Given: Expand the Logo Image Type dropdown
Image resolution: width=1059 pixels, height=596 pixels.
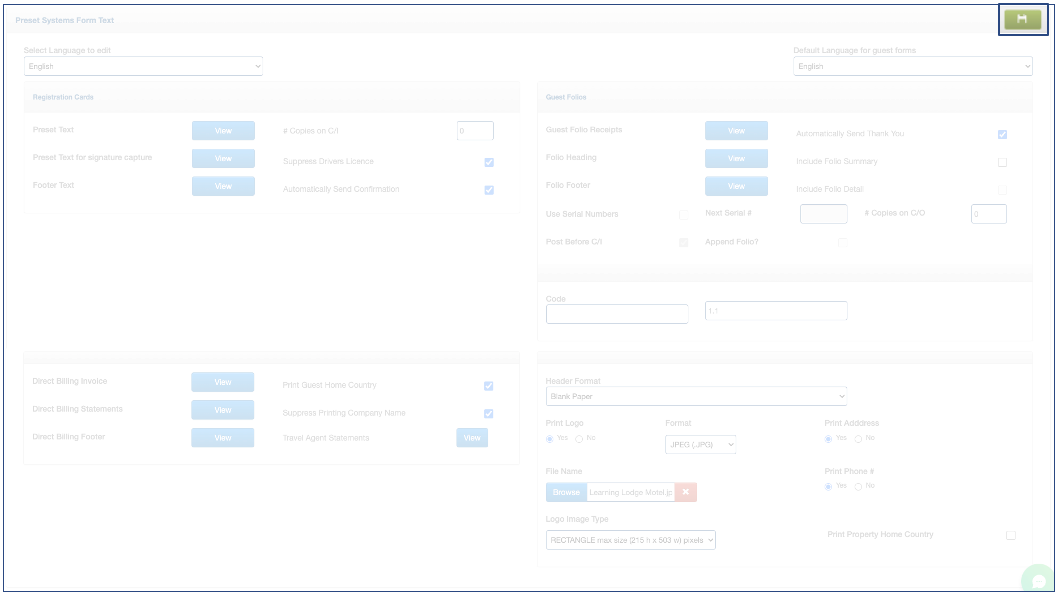Looking at the screenshot, I should coord(631,540).
